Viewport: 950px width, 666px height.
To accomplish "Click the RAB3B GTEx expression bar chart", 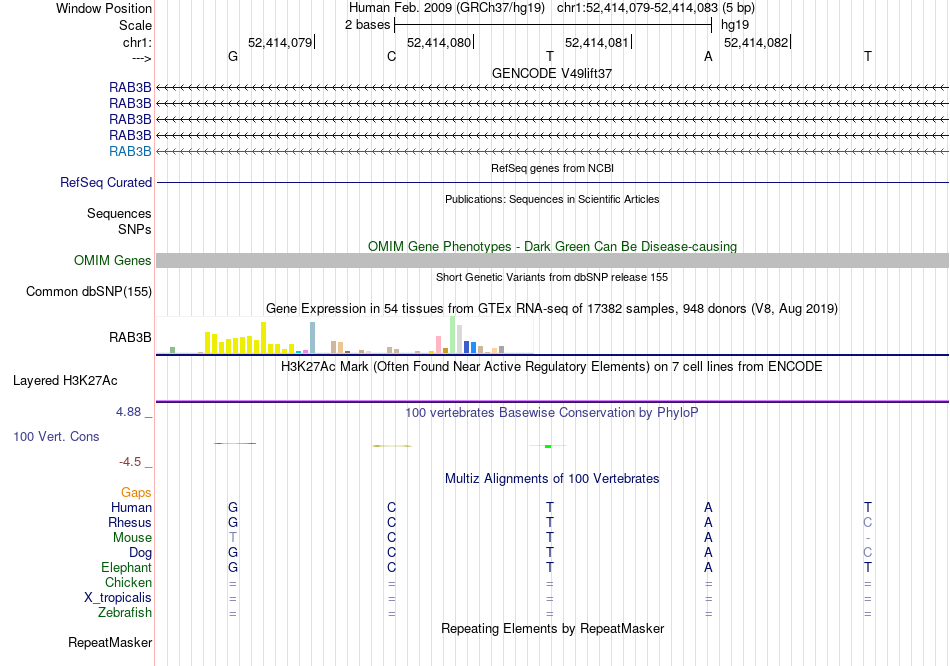I will (345, 335).
